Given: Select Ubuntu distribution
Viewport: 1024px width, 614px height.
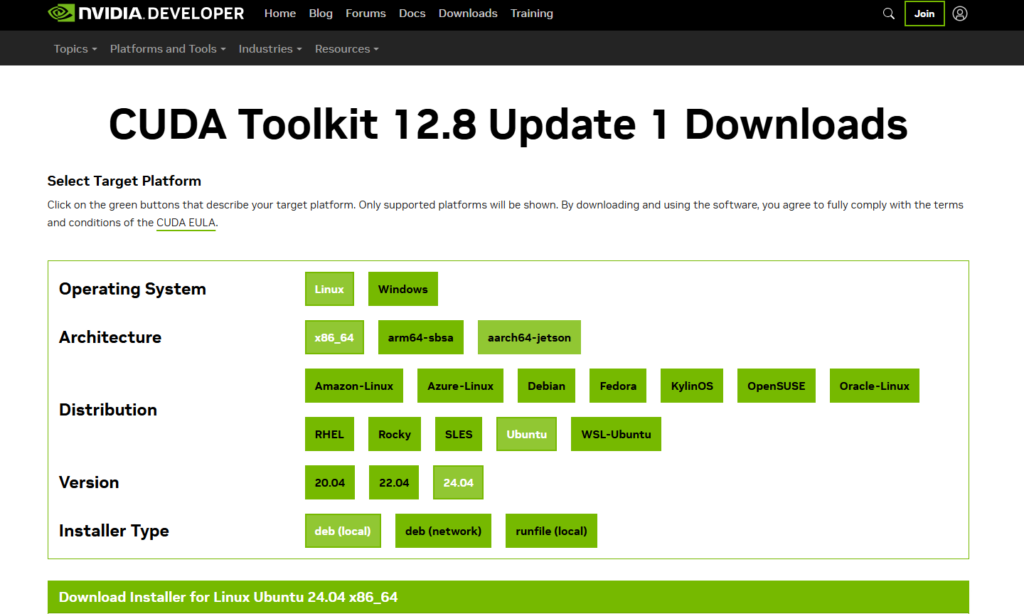Looking at the screenshot, I should point(526,434).
